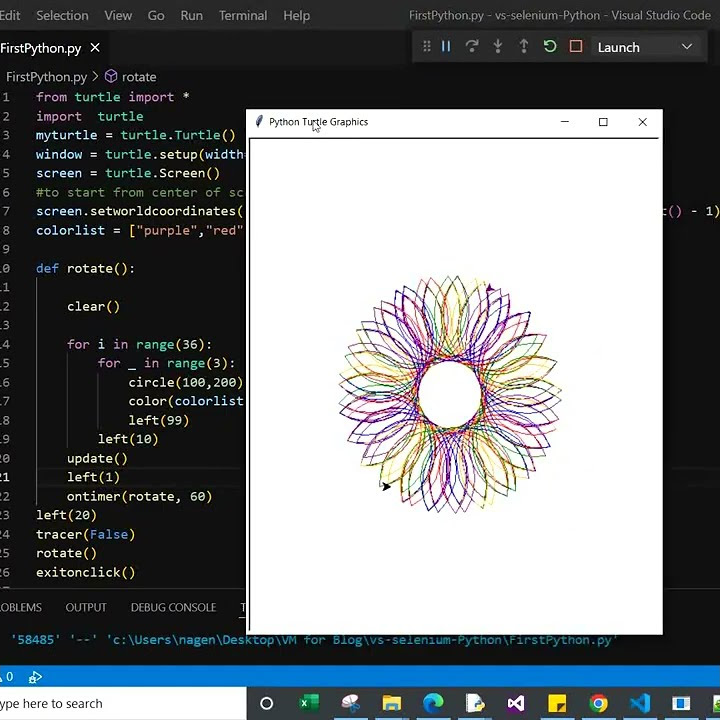Open the Help menu
Image resolution: width=720 pixels, height=720 pixels.
(296, 16)
